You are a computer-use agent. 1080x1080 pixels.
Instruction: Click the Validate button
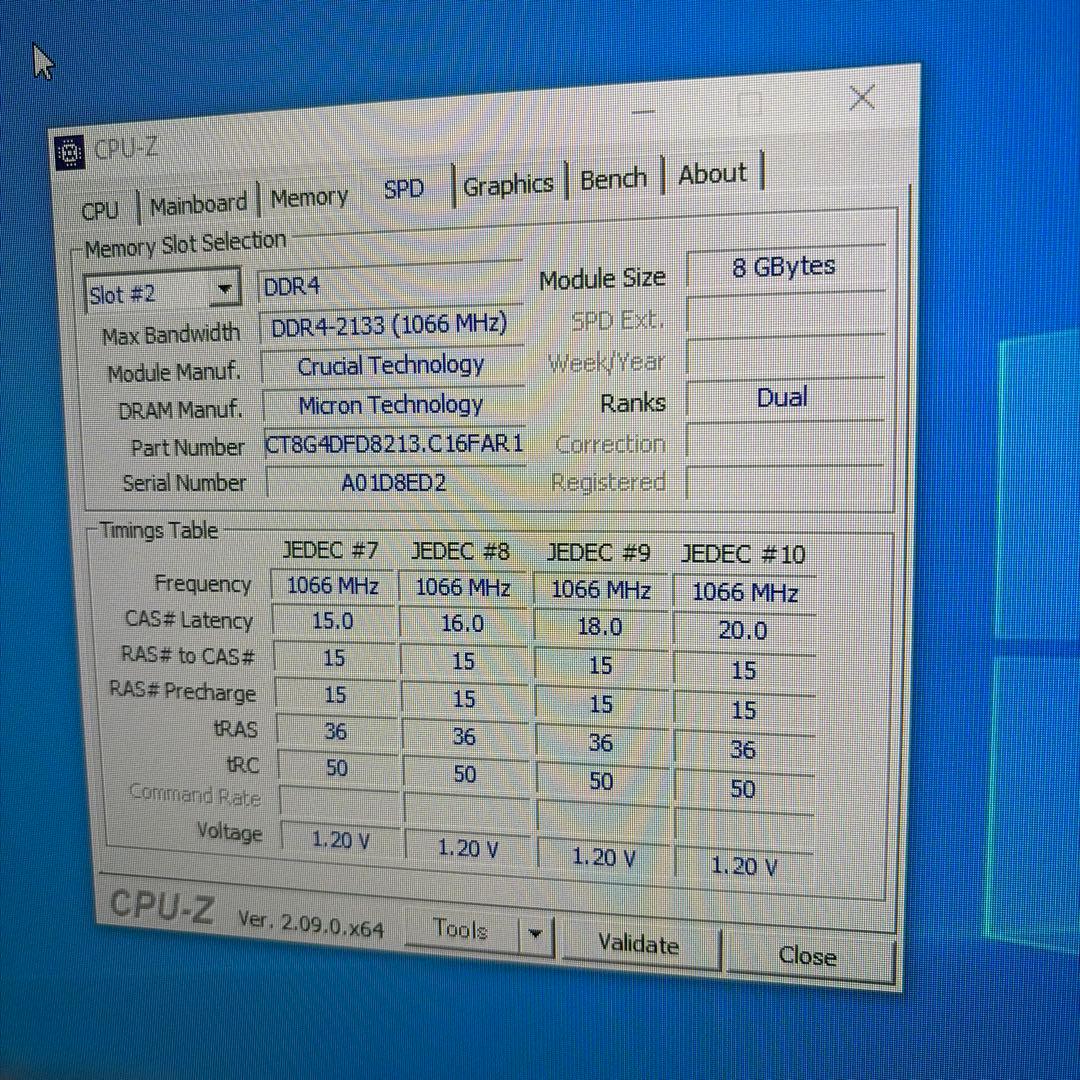click(x=639, y=944)
